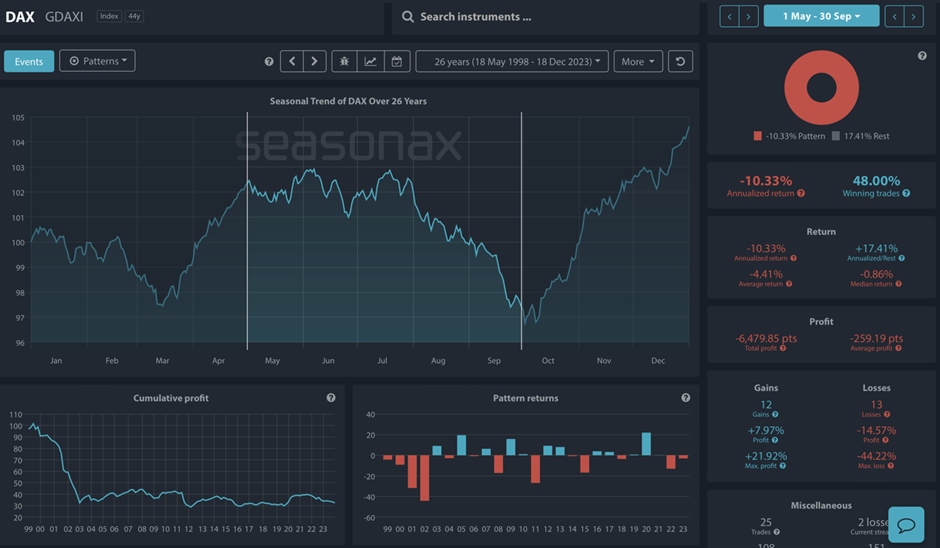Click the -0.86% median return value
Viewport: 940px width, 548px height.
pos(876,274)
